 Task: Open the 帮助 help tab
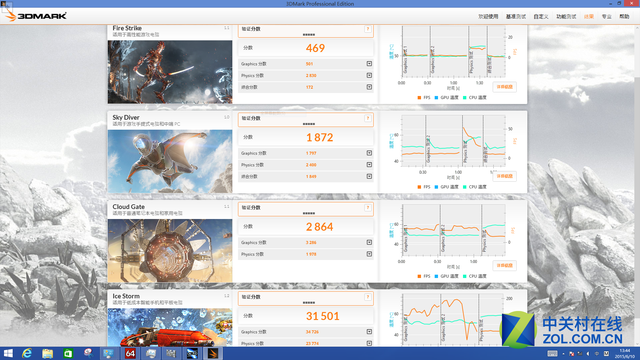click(x=624, y=17)
